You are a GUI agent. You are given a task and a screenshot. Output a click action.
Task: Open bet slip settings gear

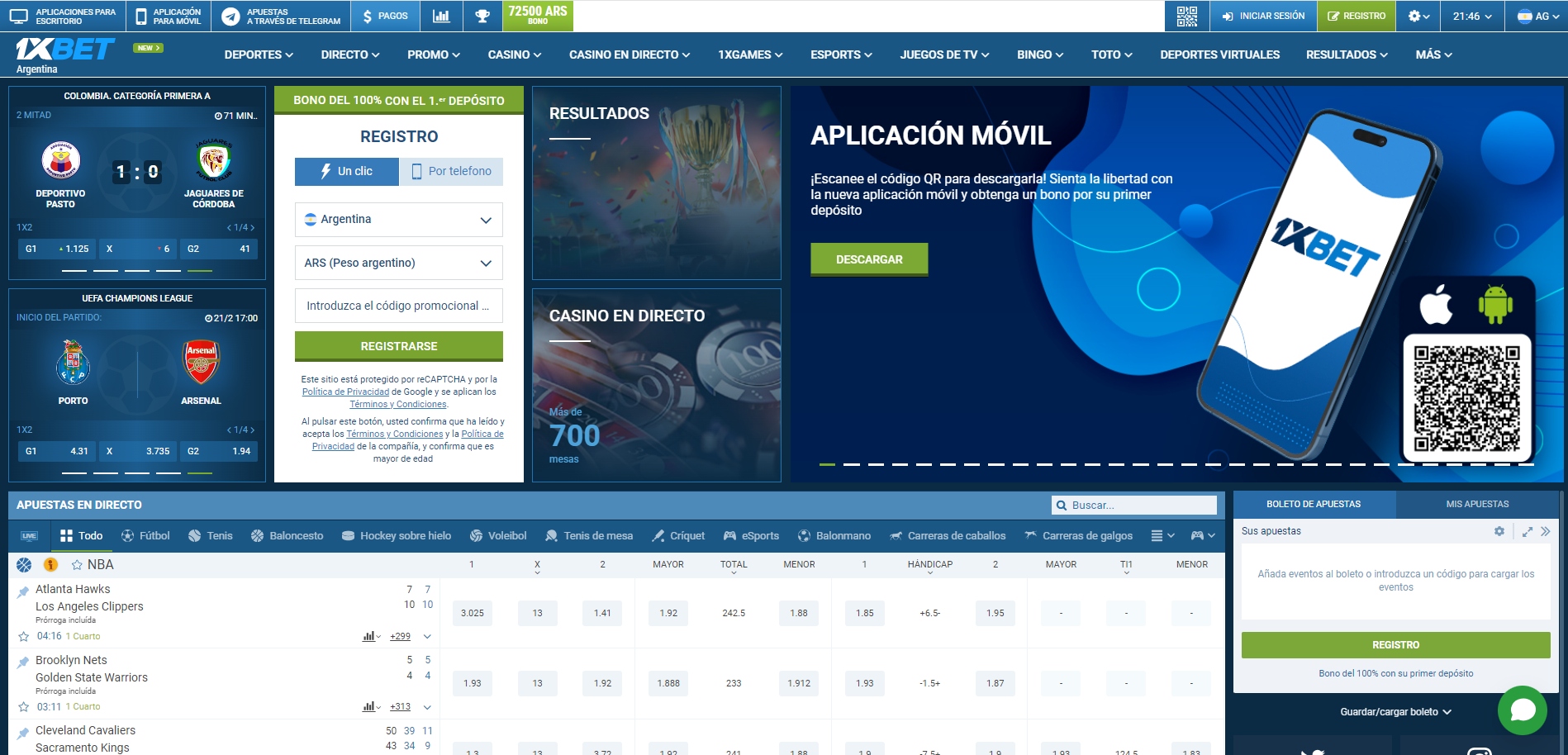(1499, 531)
